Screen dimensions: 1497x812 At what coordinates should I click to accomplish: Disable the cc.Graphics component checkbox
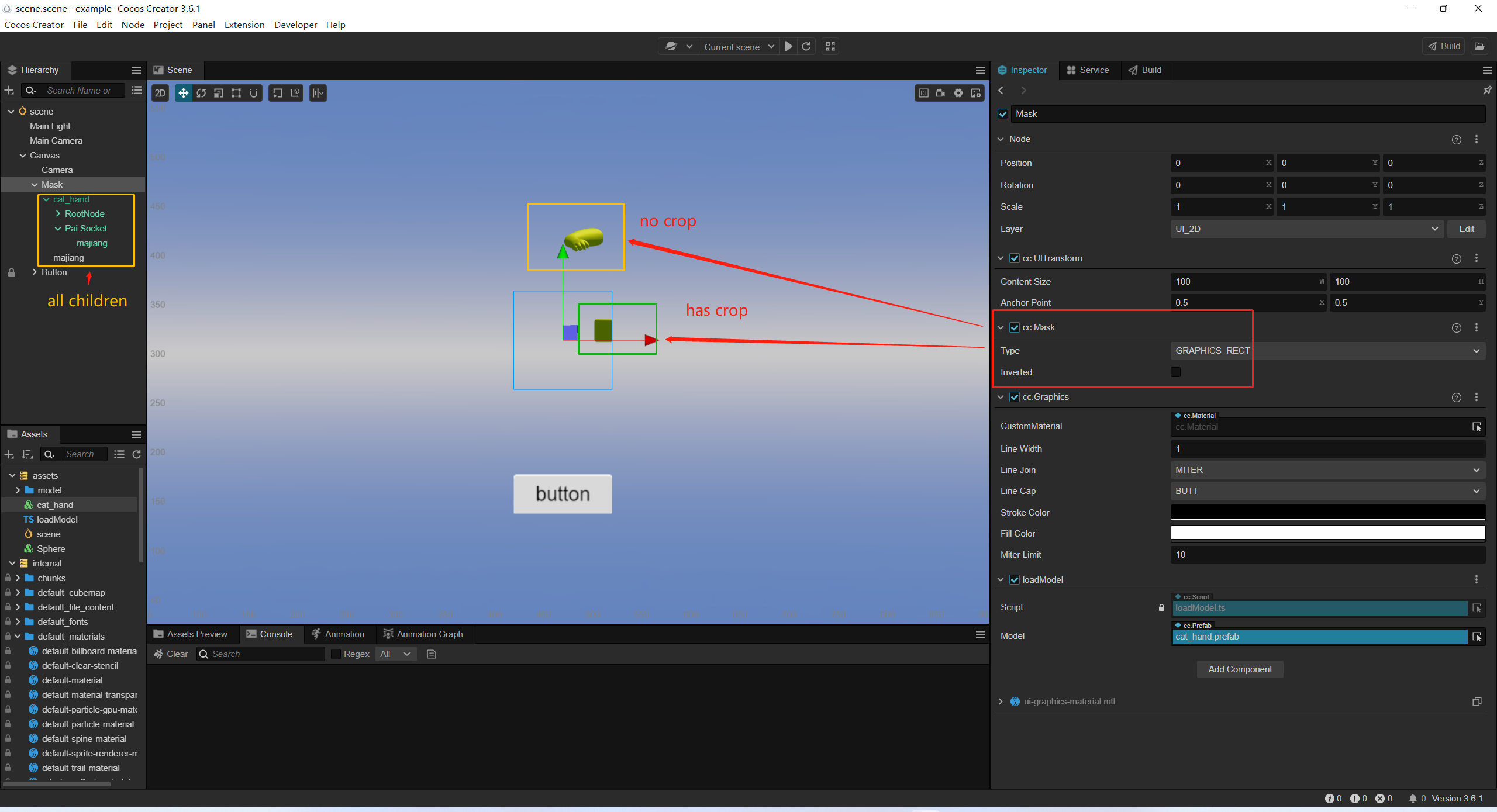(1015, 397)
